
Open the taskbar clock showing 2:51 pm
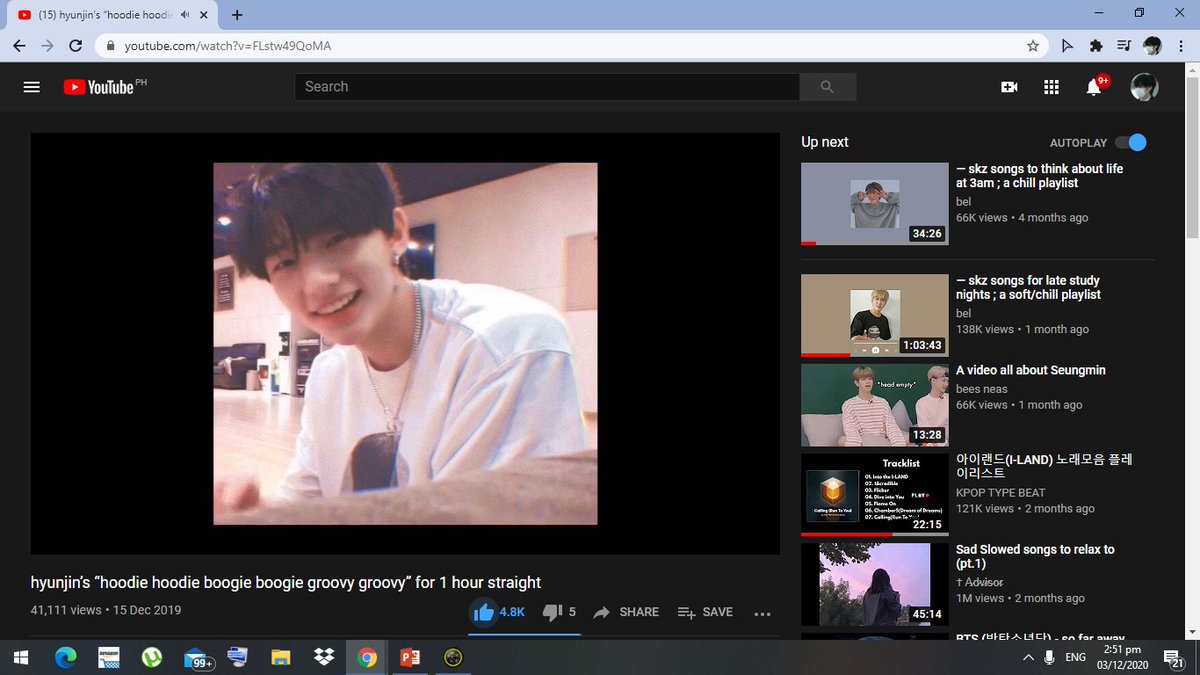pos(1123,657)
